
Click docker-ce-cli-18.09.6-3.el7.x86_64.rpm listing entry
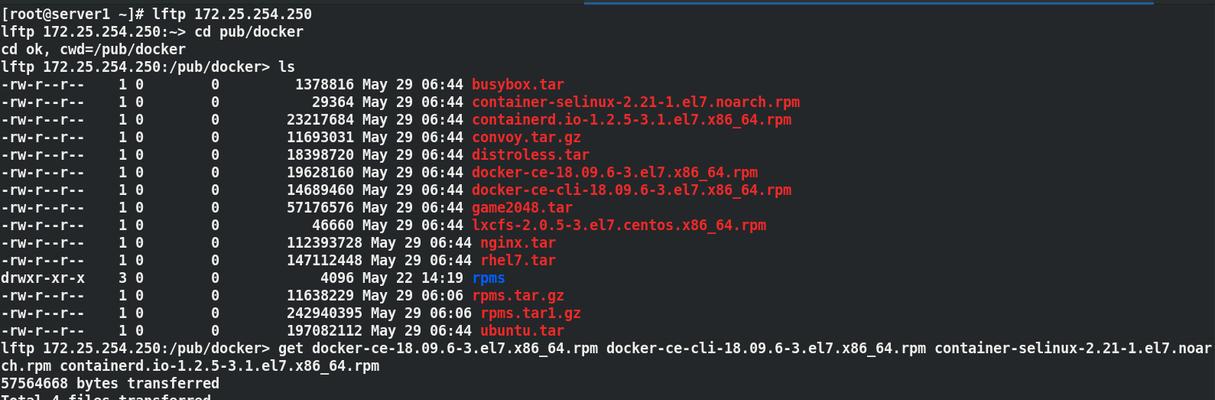click(x=631, y=190)
